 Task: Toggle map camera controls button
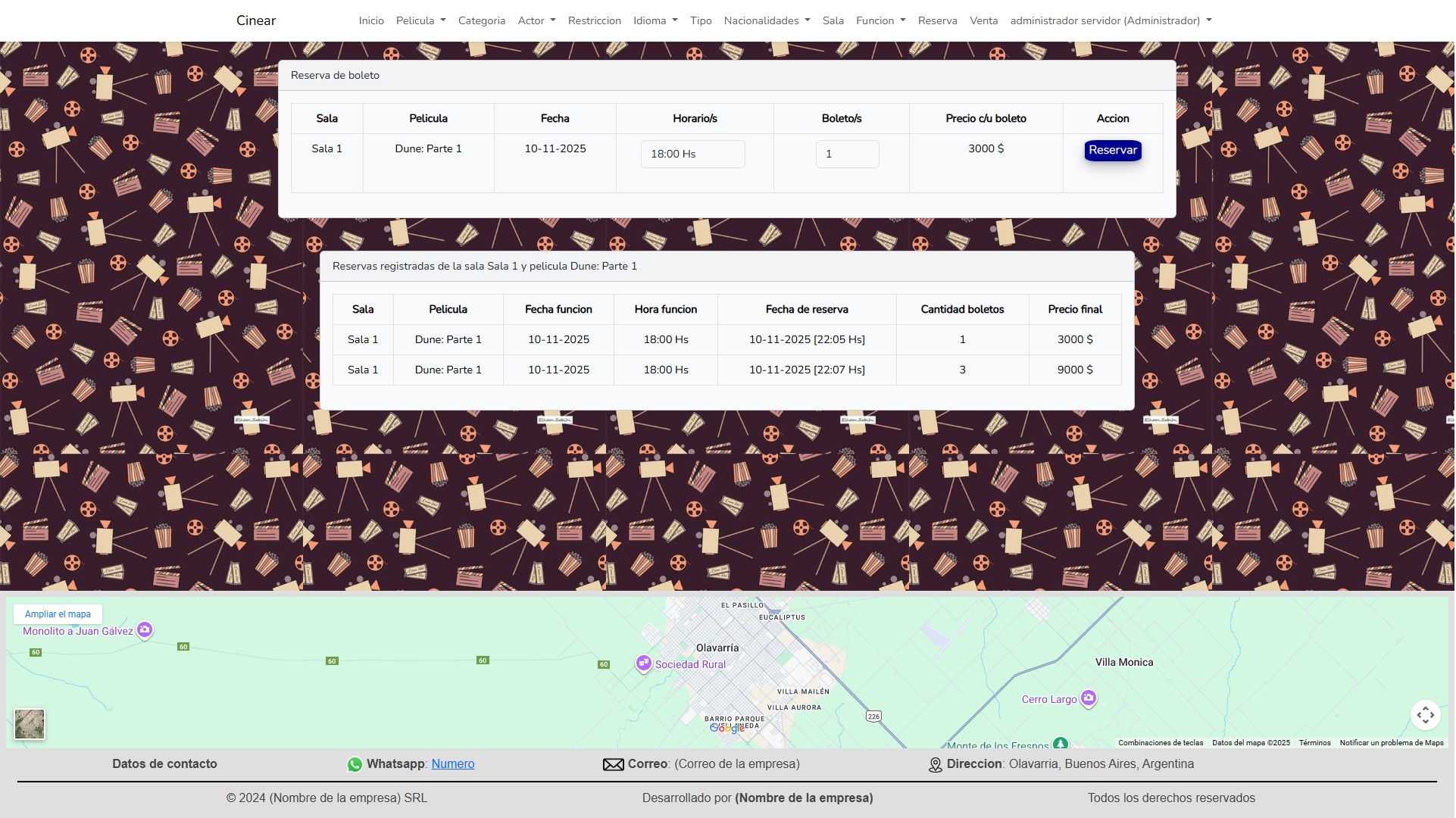click(x=1425, y=715)
